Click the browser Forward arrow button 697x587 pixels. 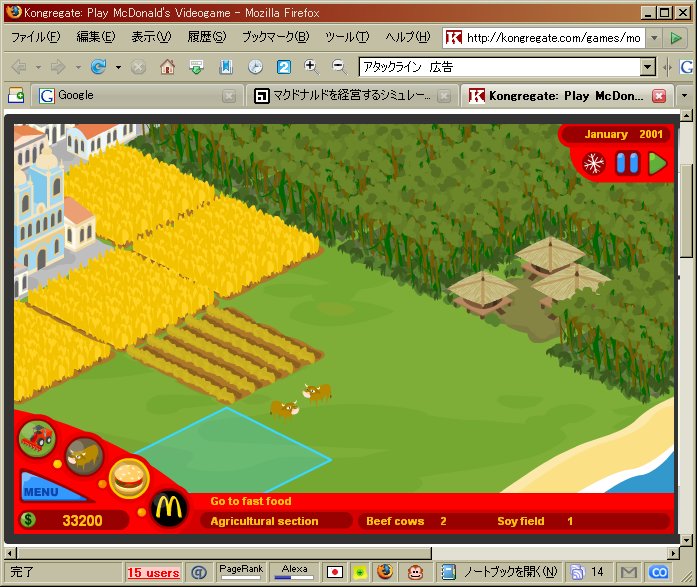(58, 67)
